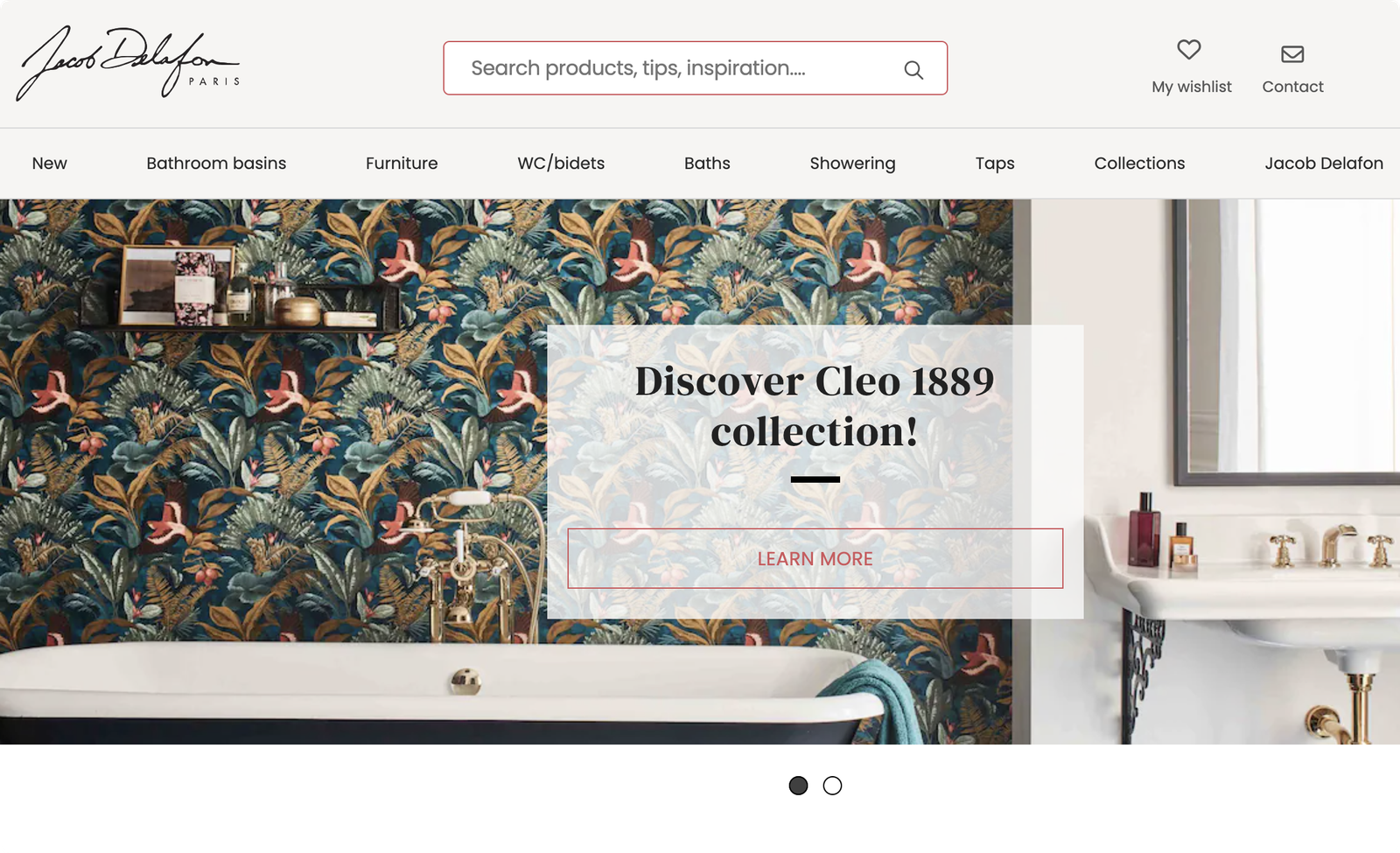Click the LEARN MORE button
Screen dimensions: 1400x853
(x=815, y=558)
